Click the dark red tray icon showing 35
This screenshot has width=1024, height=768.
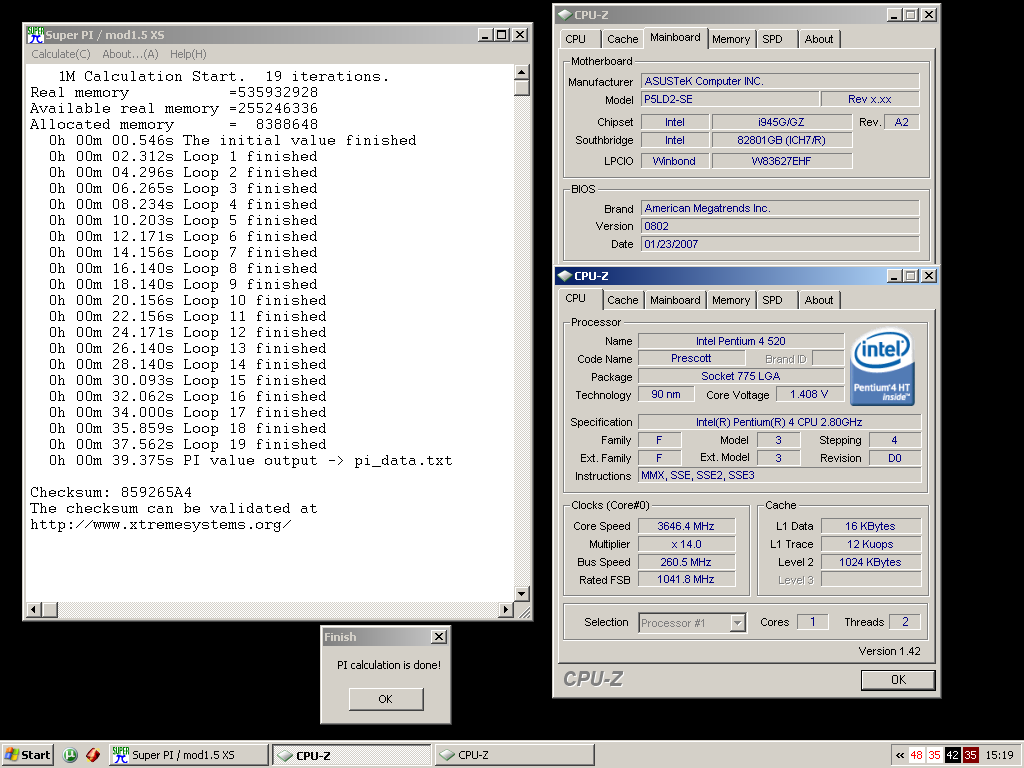tap(970, 756)
